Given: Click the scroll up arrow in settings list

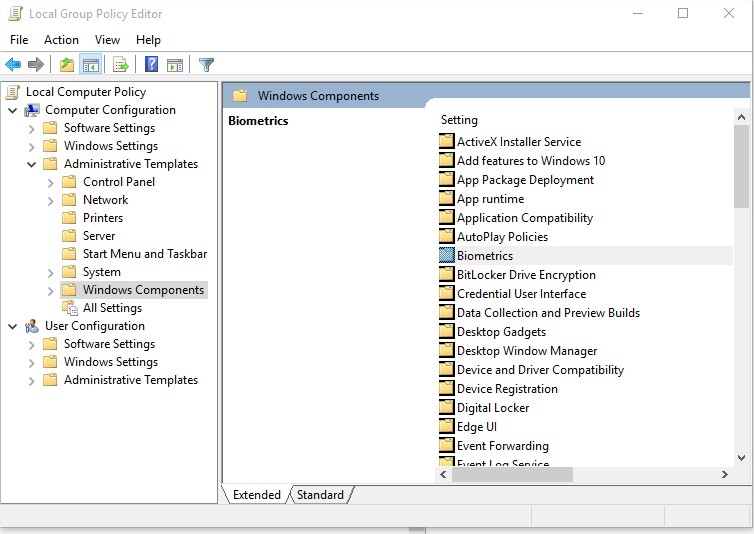Looking at the screenshot, I should click(x=741, y=117).
